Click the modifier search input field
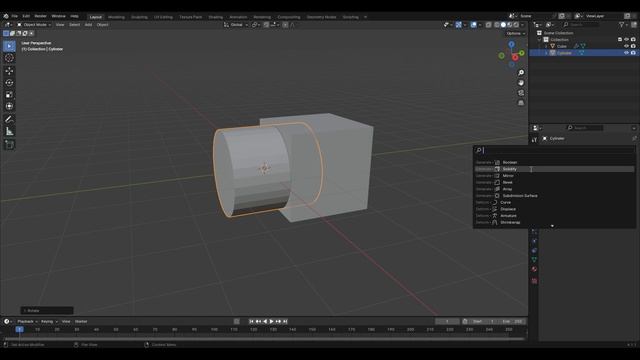This screenshot has height=360, width=640. [554, 150]
